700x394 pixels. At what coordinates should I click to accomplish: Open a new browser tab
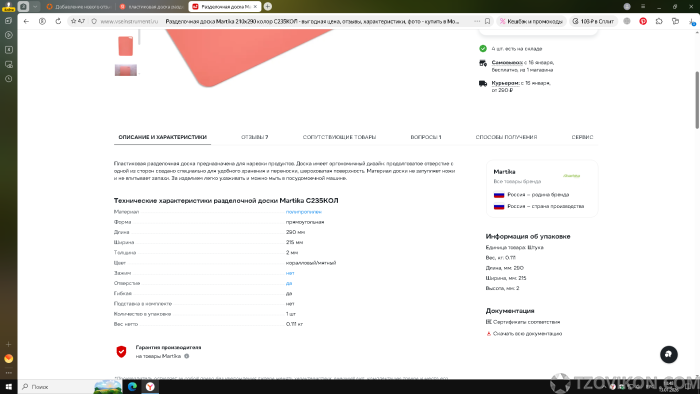[268, 6]
